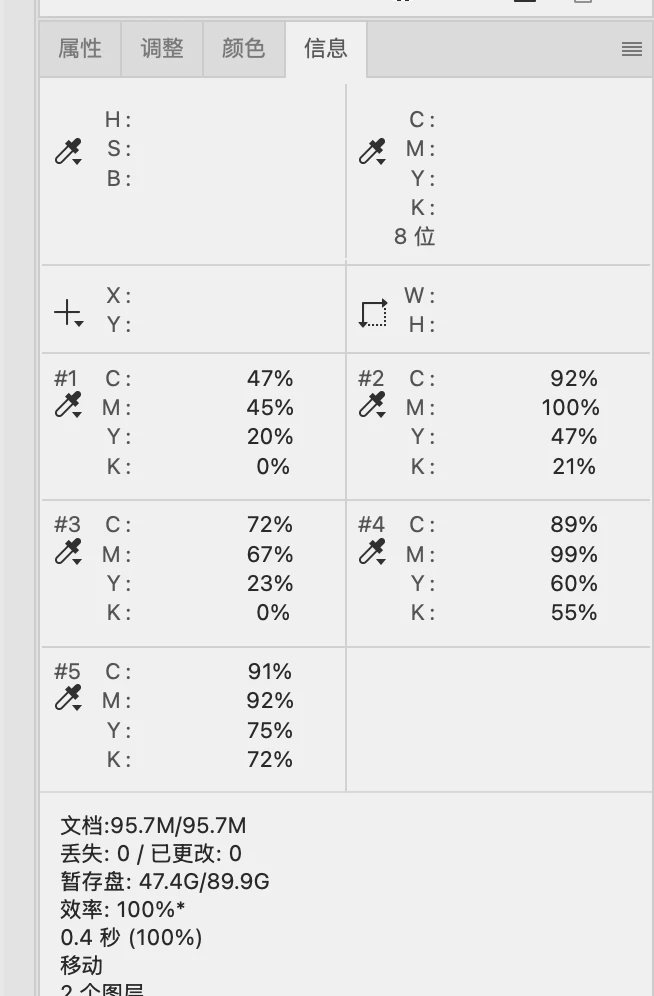Click the 暂存盘 scratch disk status line
This screenshot has width=654, height=996.
pos(164,882)
